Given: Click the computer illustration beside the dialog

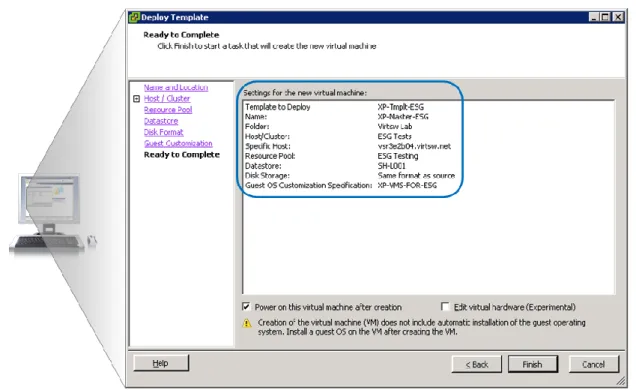Looking at the screenshot, I should click(x=52, y=215).
